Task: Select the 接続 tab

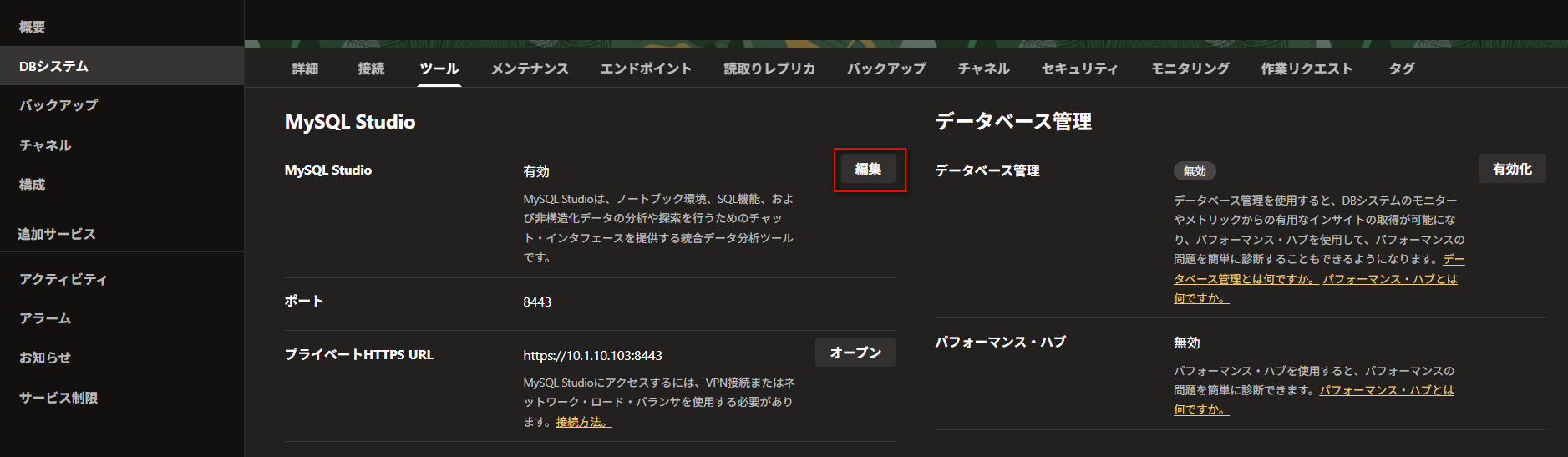Action: [x=371, y=69]
